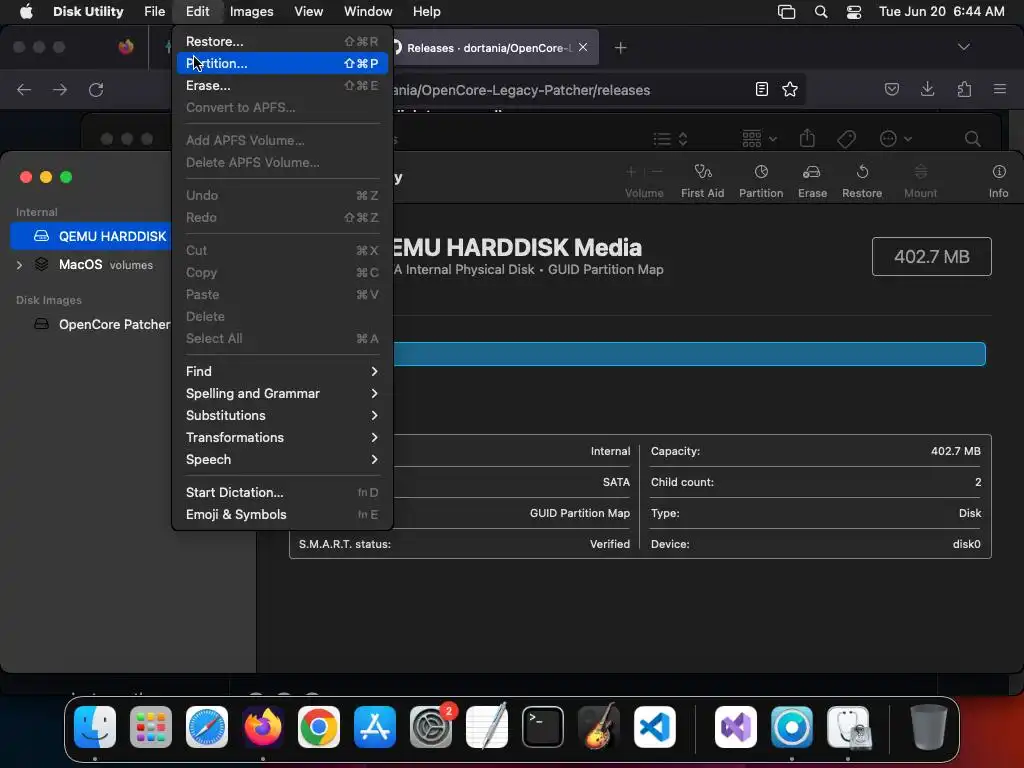Click the Stage Manager window icon in the menu bar
This screenshot has width=1024, height=768.
pos(786,12)
